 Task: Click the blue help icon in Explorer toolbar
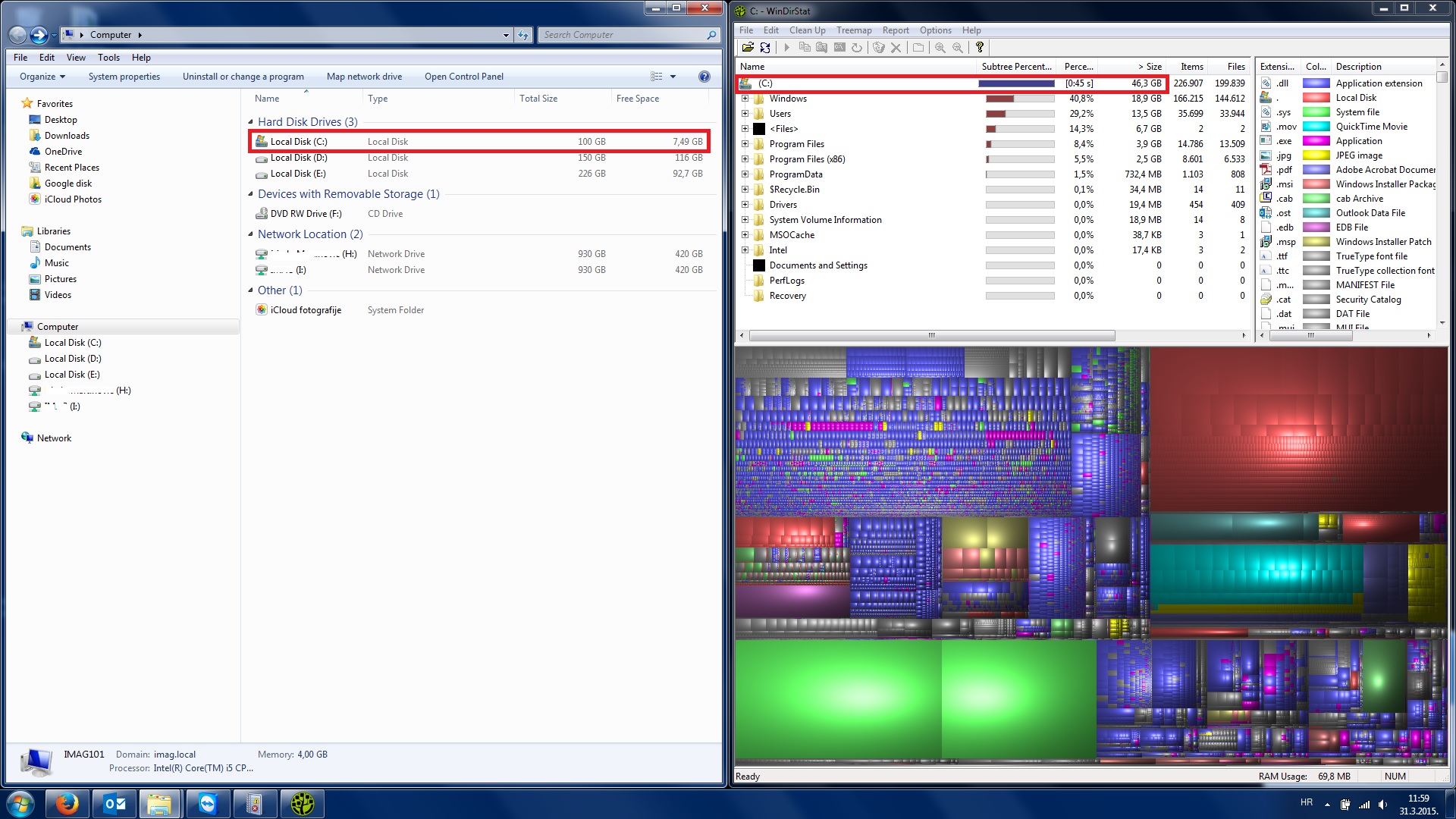coord(704,77)
